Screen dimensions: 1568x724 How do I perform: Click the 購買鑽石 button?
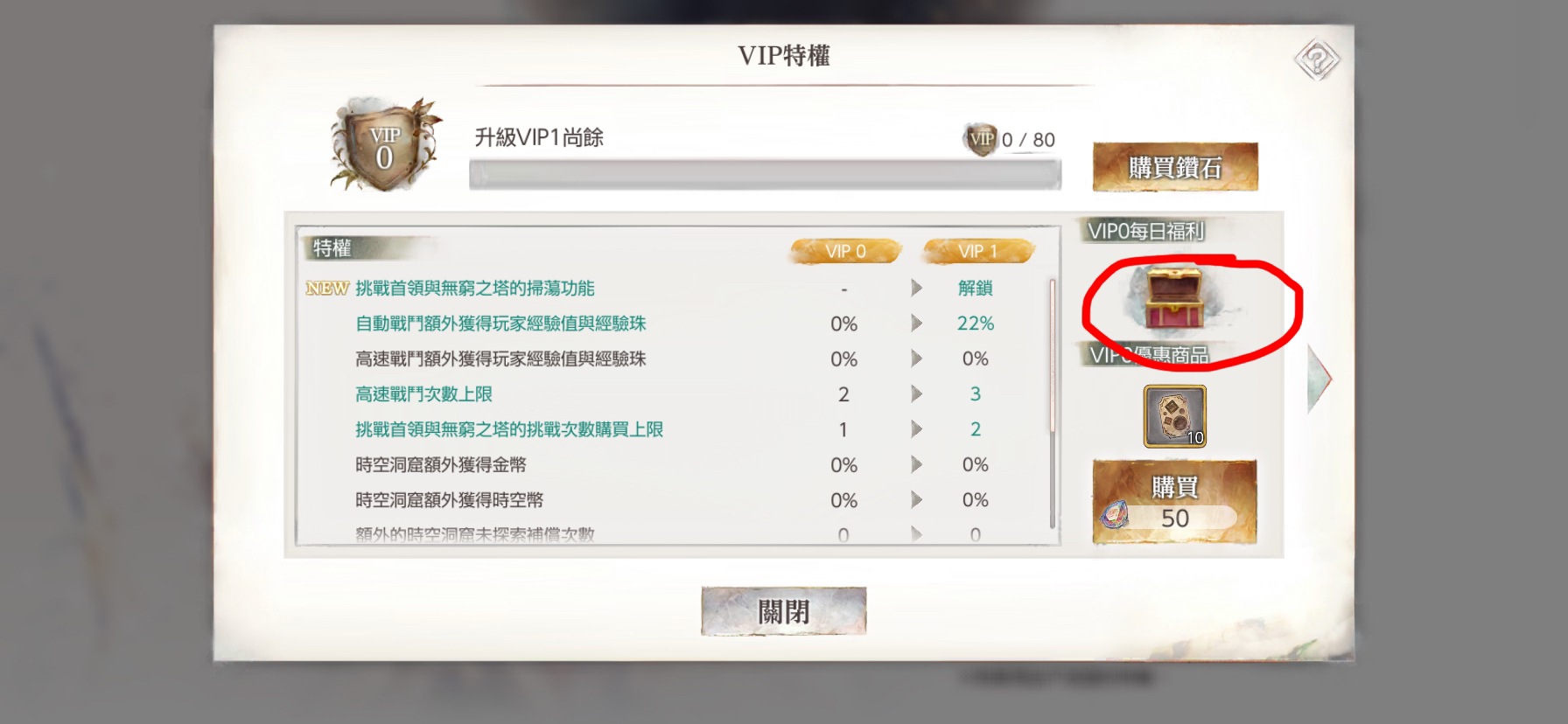click(x=1174, y=167)
